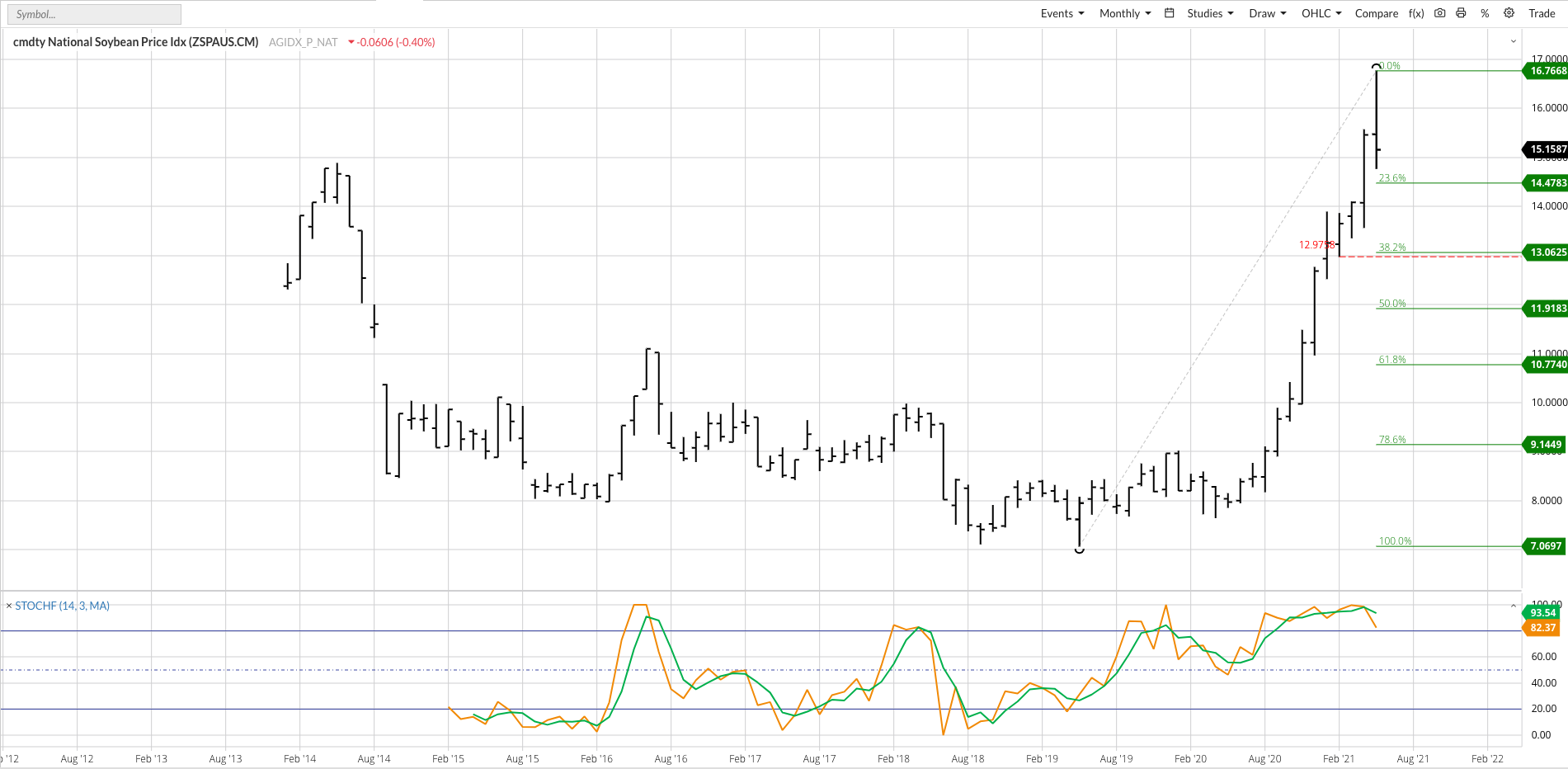Click the 61.8% Fibonacci level label
Screen dimensions: 1568x769
pos(1392,360)
